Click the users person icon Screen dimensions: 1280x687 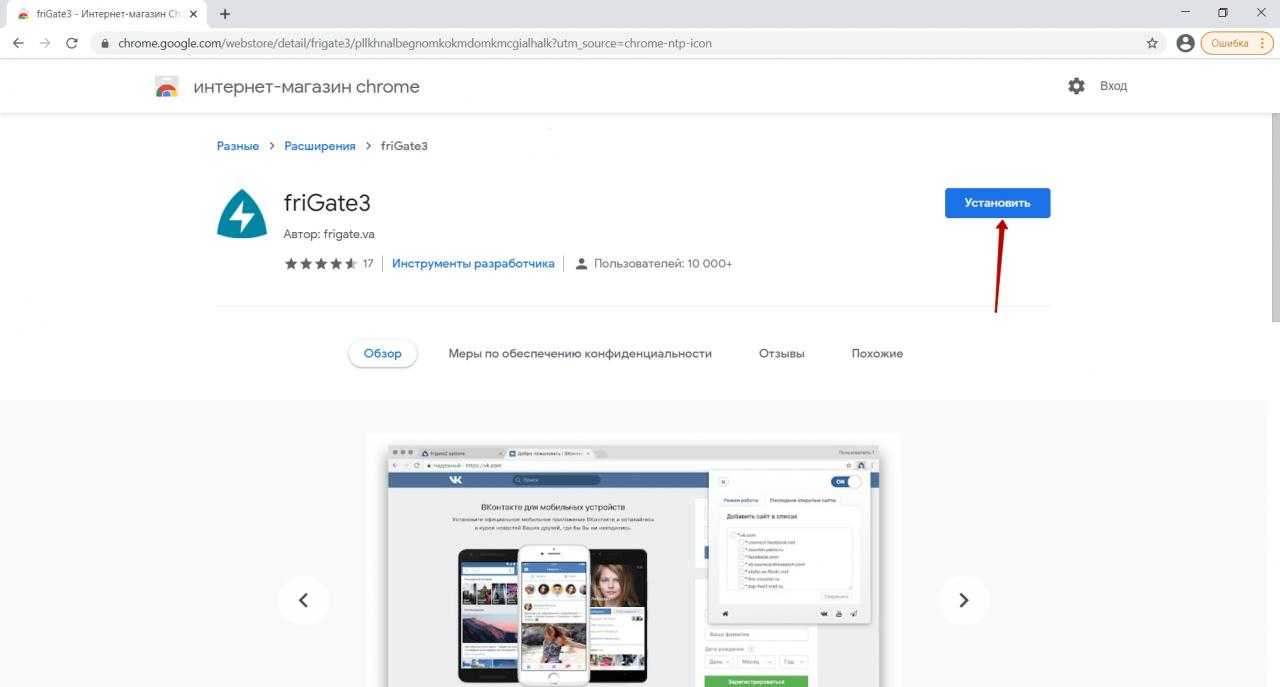(x=581, y=264)
